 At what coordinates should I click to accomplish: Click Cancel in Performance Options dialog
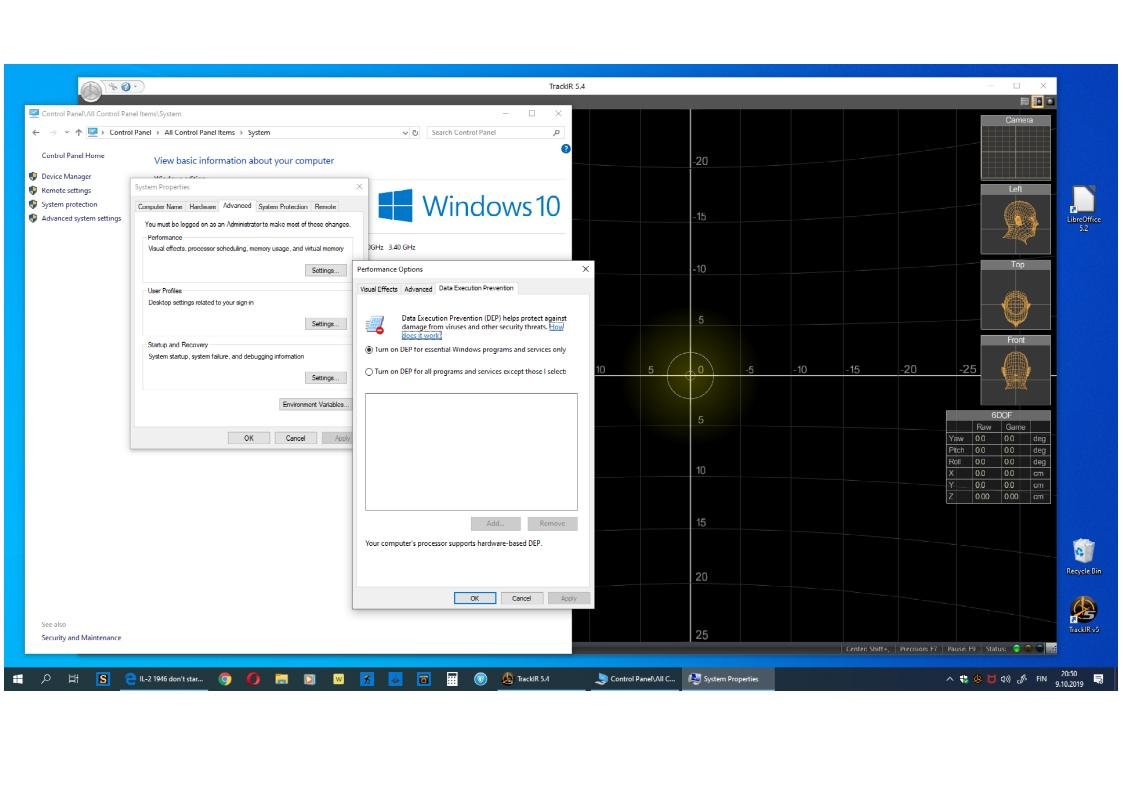click(521, 599)
